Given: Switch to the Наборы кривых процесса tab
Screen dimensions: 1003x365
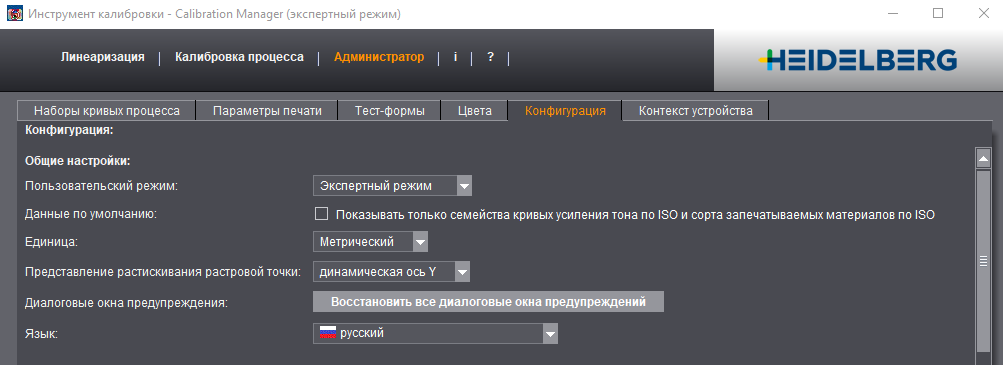Looking at the screenshot, I should 107,111.
